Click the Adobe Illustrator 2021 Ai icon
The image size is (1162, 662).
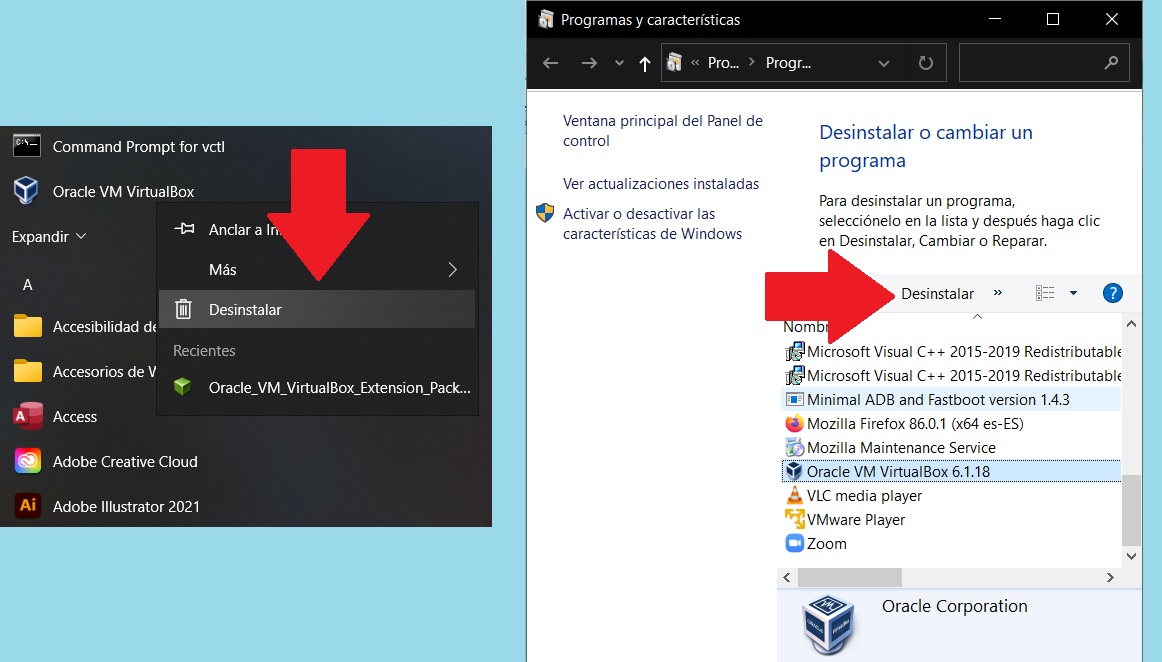tap(27, 506)
